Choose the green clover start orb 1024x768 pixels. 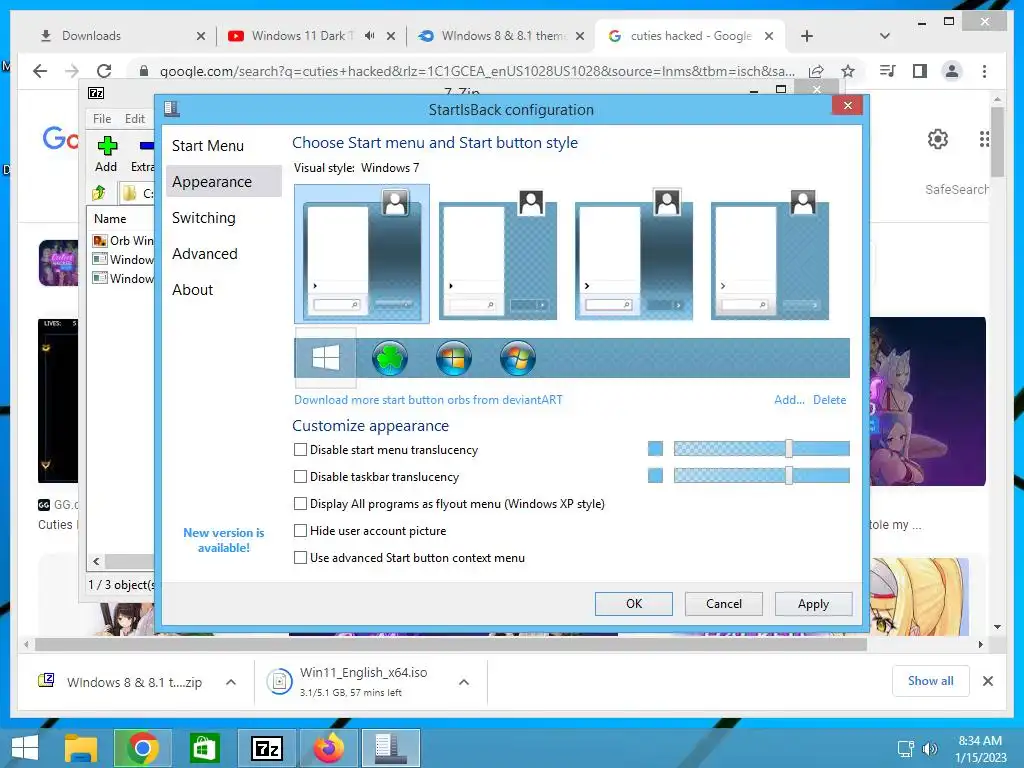click(390, 358)
